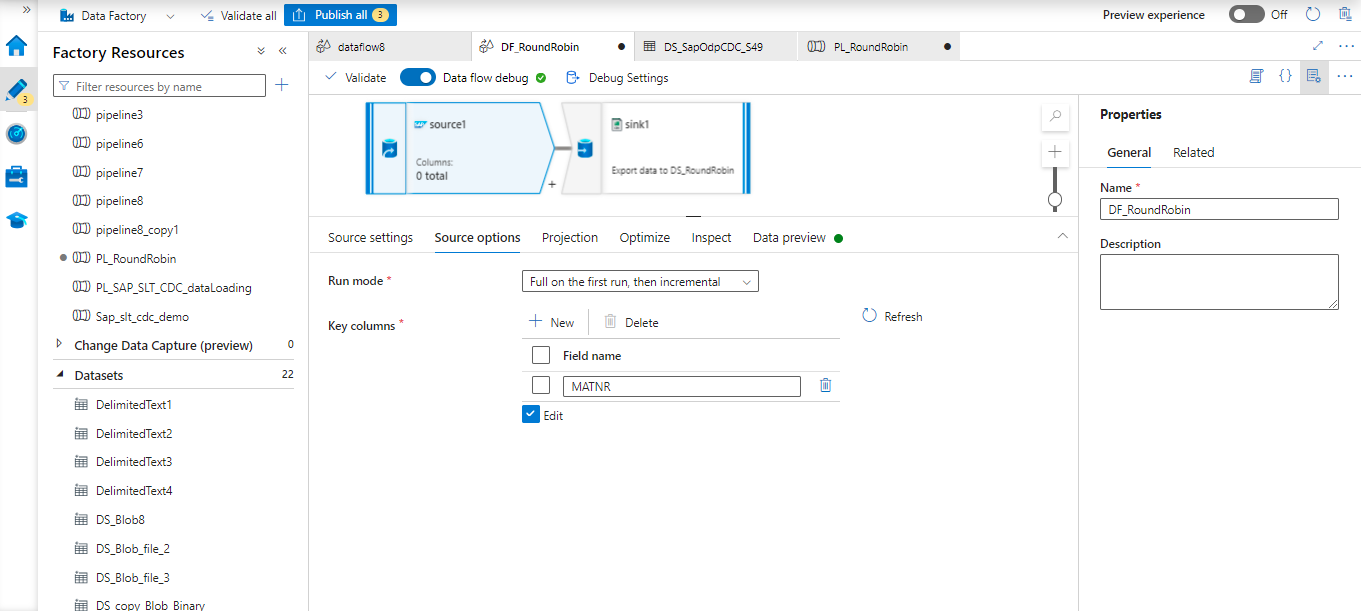The width and height of the screenshot is (1361, 611).
Task: Click Refresh next to key columns
Action: coord(892,316)
